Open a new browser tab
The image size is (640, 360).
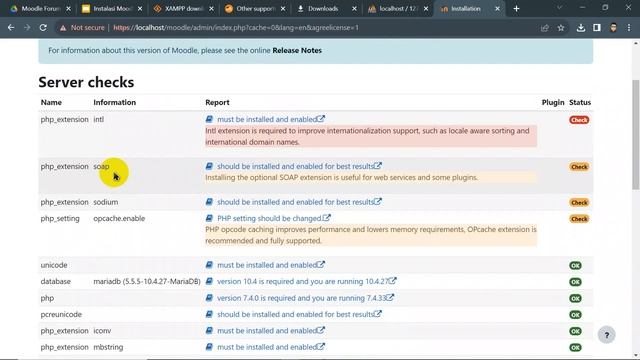pos(516,9)
